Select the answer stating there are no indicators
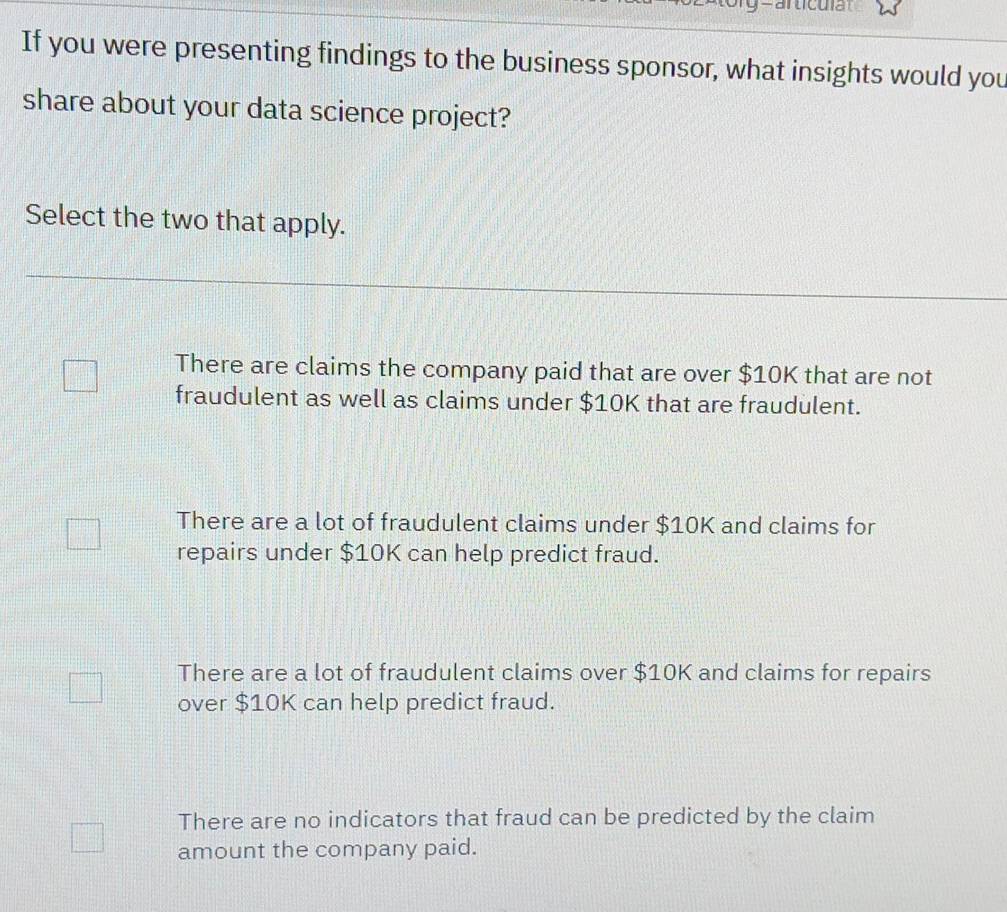This screenshot has height=912, width=1007. pos(527,833)
